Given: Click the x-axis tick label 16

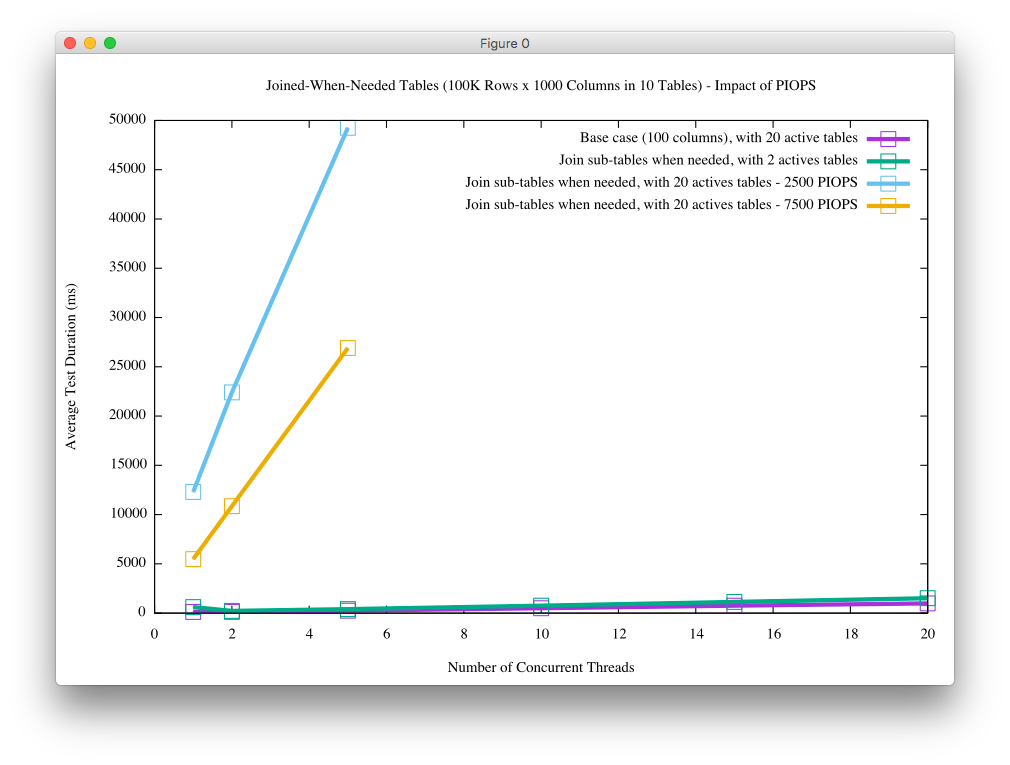Looking at the screenshot, I should [774, 634].
